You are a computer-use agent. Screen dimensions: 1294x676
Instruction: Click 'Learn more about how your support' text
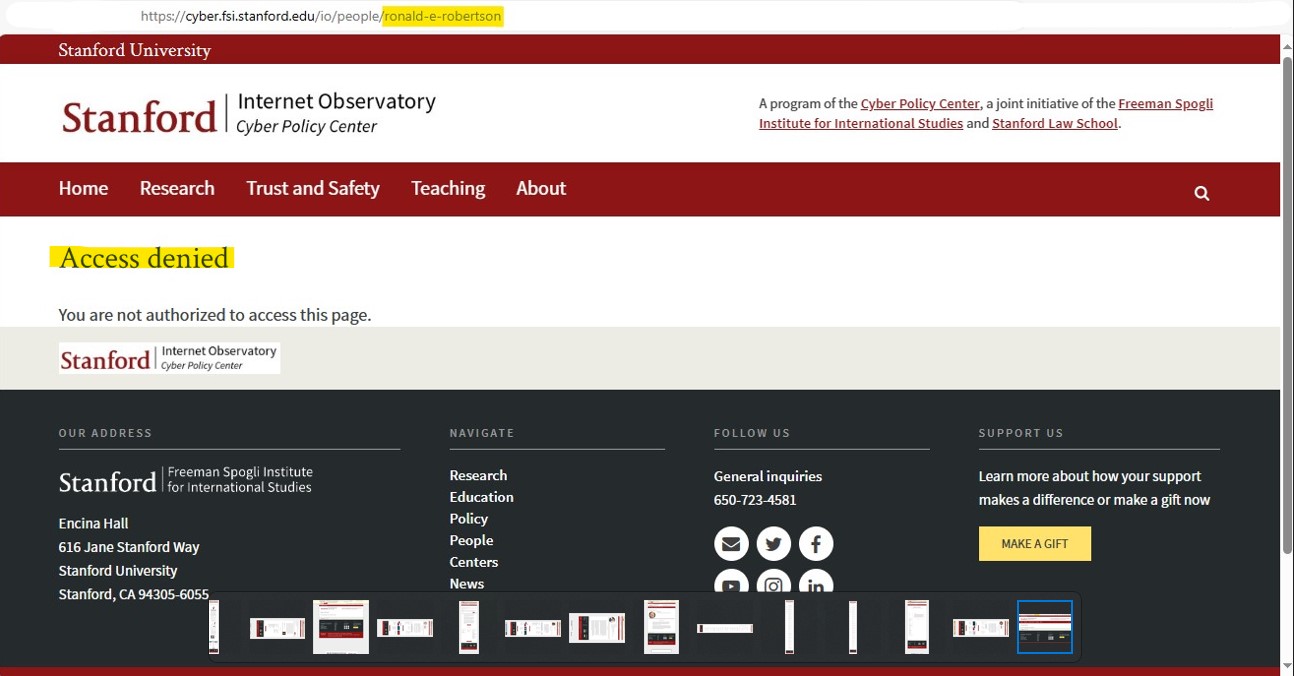coord(1090,476)
